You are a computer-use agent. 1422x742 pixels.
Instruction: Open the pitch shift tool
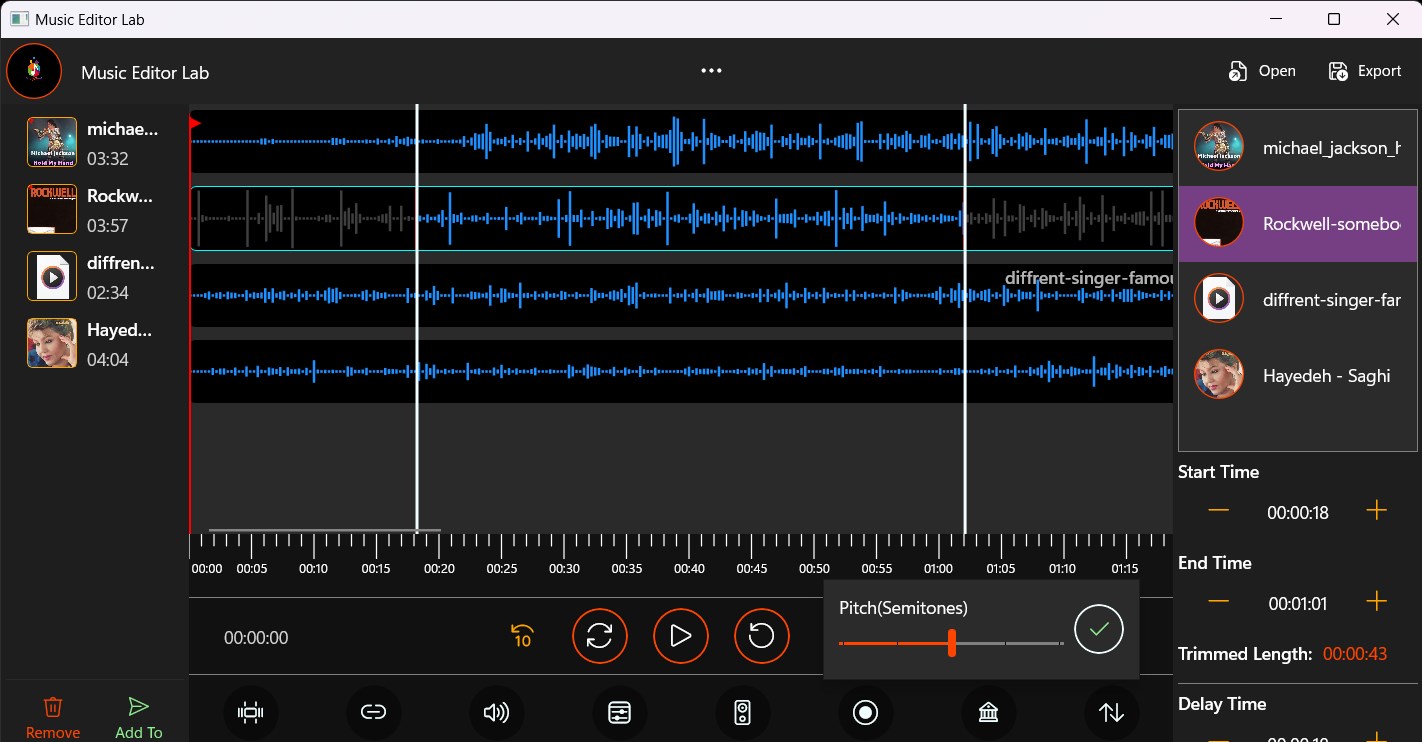pyautogui.click(x=1110, y=712)
